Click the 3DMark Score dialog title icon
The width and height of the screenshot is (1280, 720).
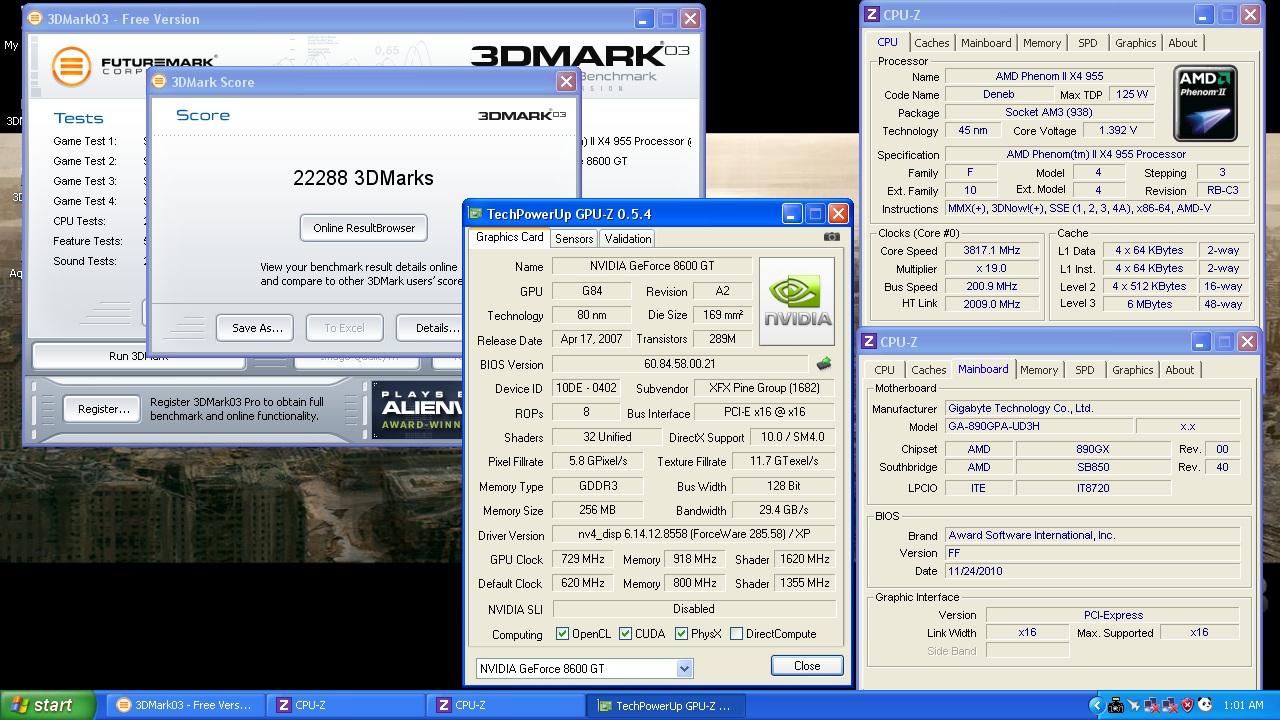pos(158,82)
